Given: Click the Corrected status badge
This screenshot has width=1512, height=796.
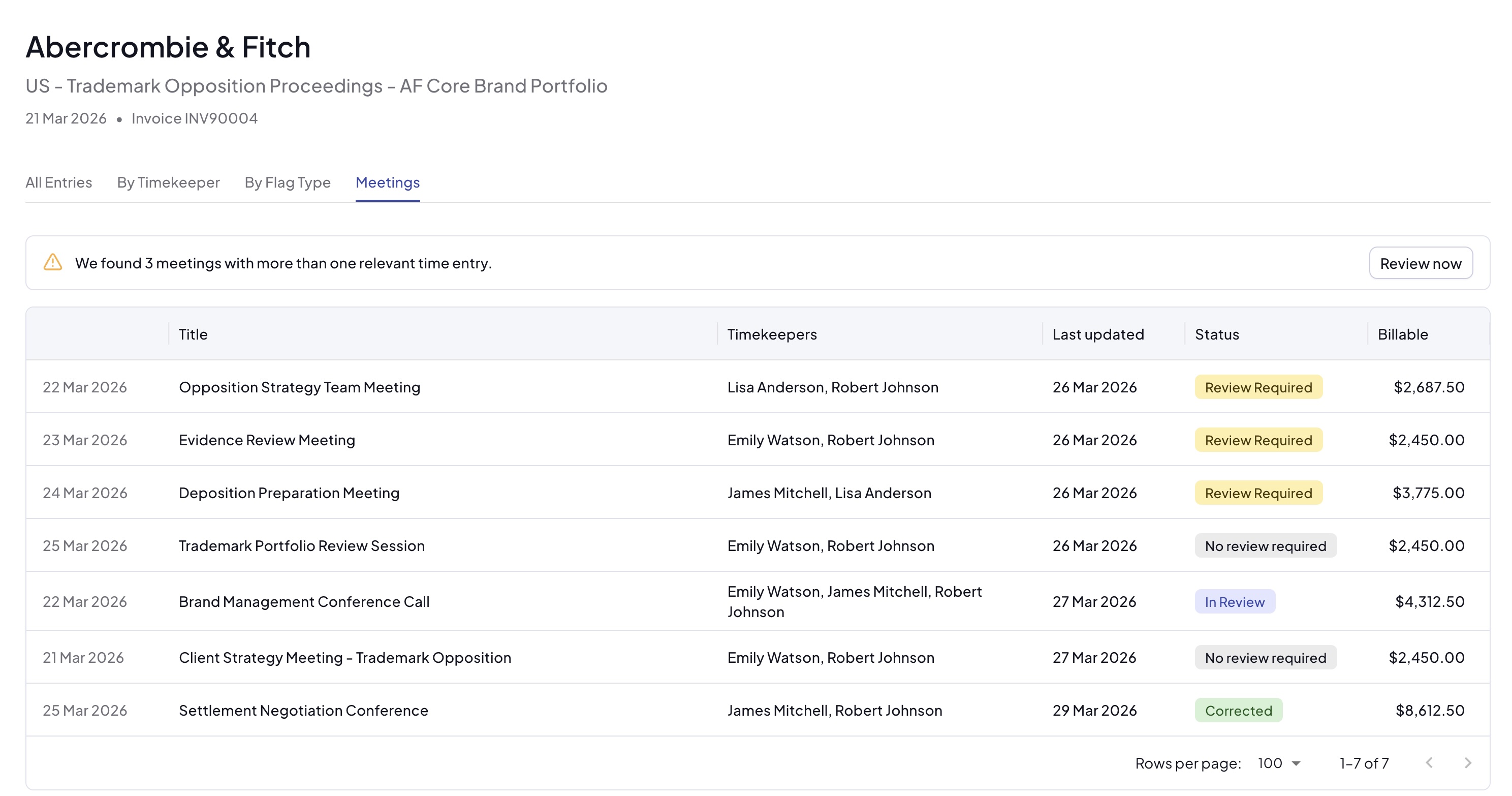Looking at the screenshot, I should pos(1239,710).
